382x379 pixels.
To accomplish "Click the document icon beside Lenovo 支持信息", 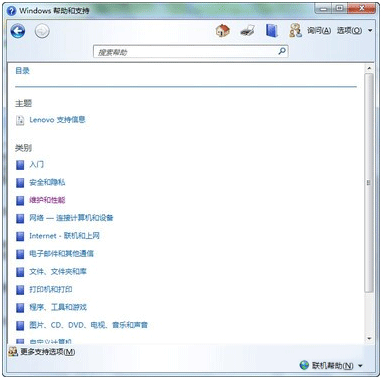I will (20, 120).
